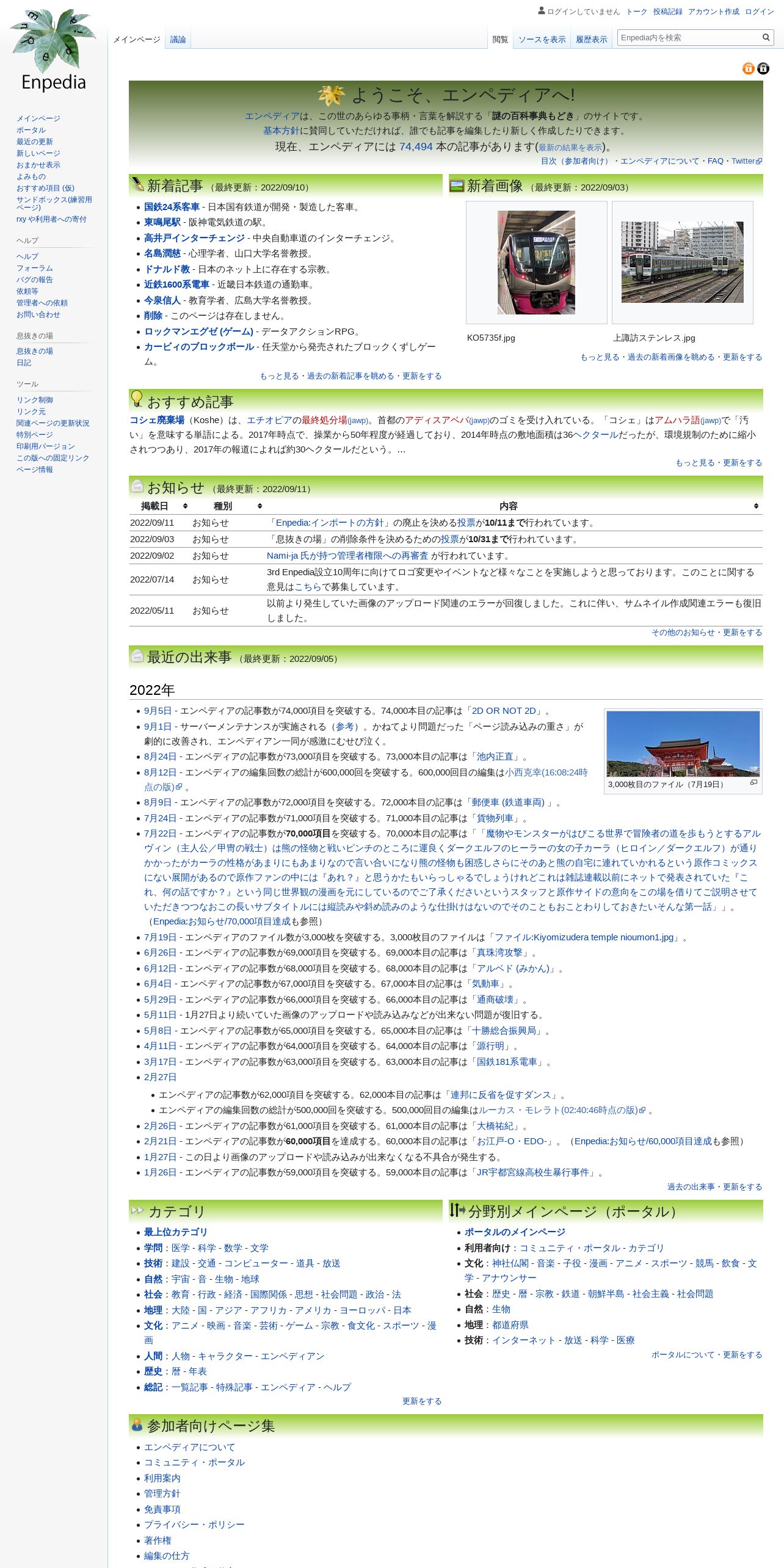Open the 履歴表示 tab
Viewport: 784px width, 1568px height.
(x=592, y=40)
